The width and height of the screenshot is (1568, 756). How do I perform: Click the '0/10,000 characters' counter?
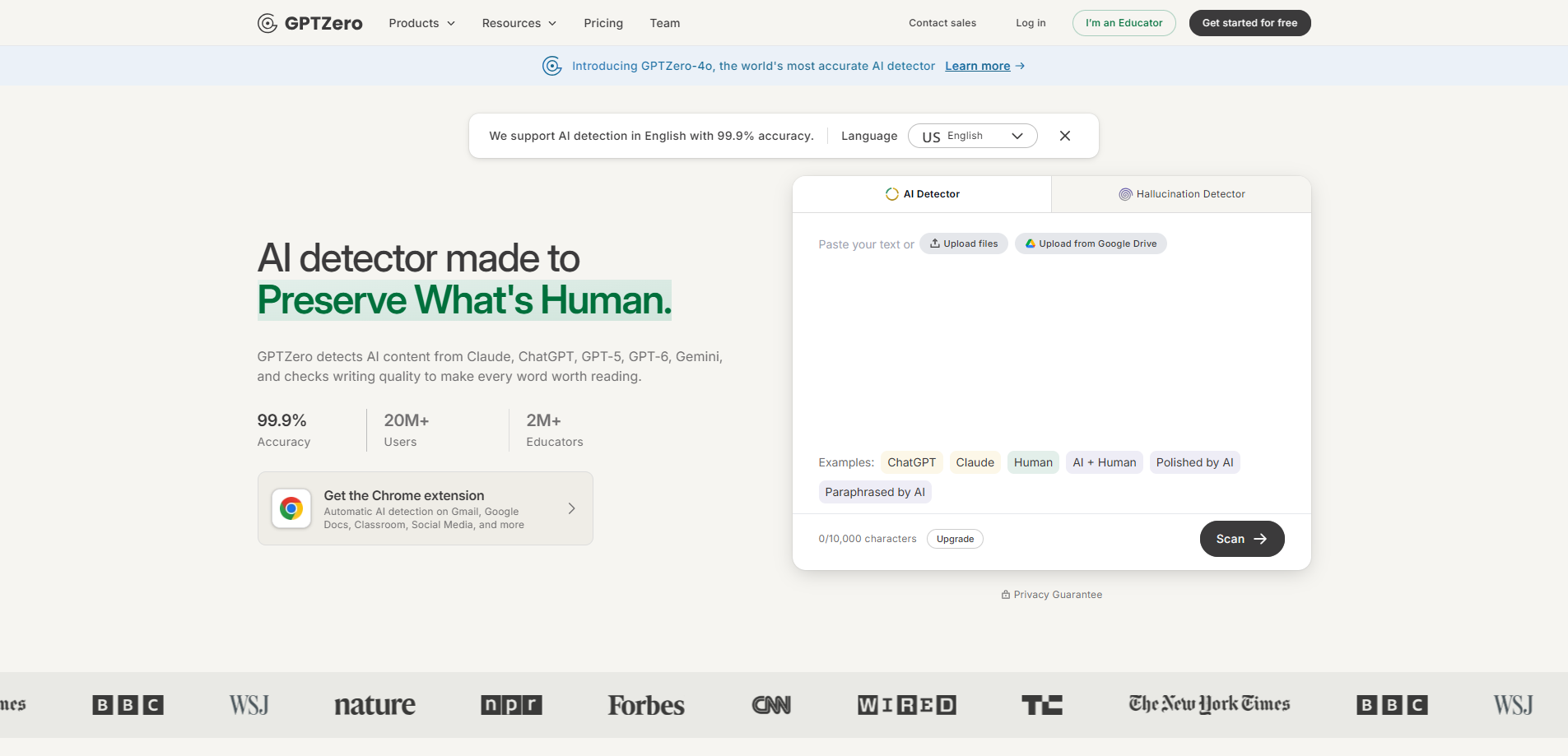pos(867,539)
